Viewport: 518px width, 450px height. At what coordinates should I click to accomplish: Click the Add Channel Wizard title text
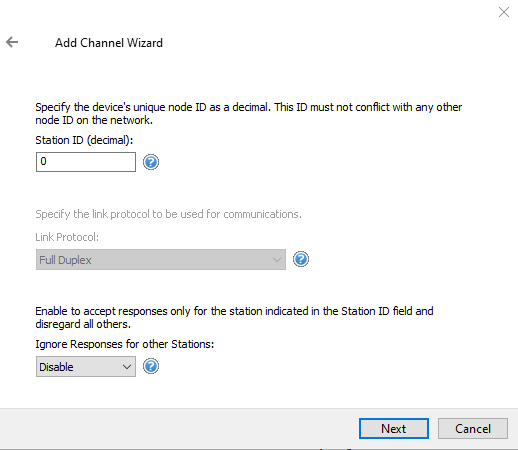(109, 43)
